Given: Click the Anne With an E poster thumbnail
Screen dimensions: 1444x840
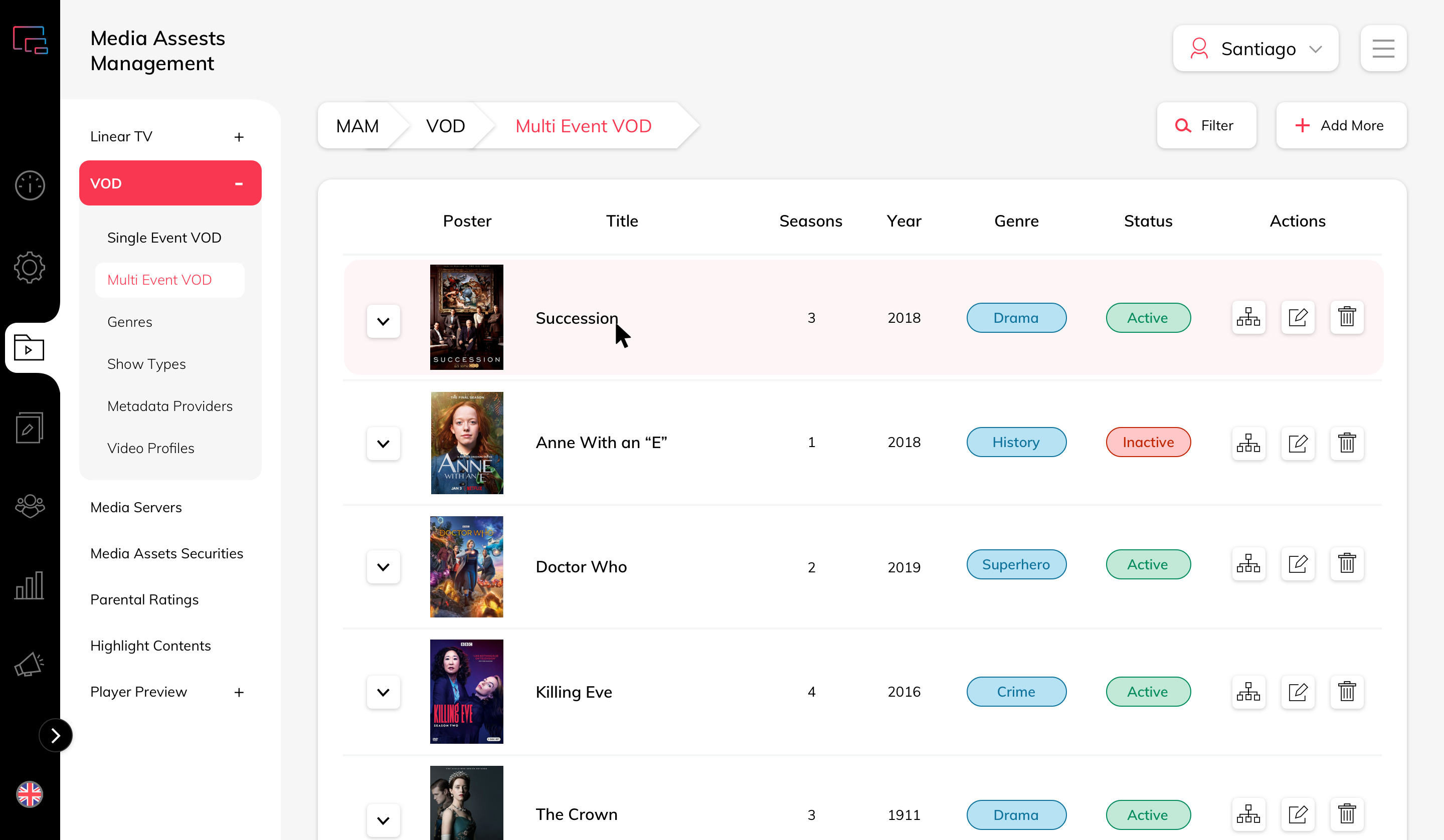Looking at the screenshot, I should (x=466, y=443).
